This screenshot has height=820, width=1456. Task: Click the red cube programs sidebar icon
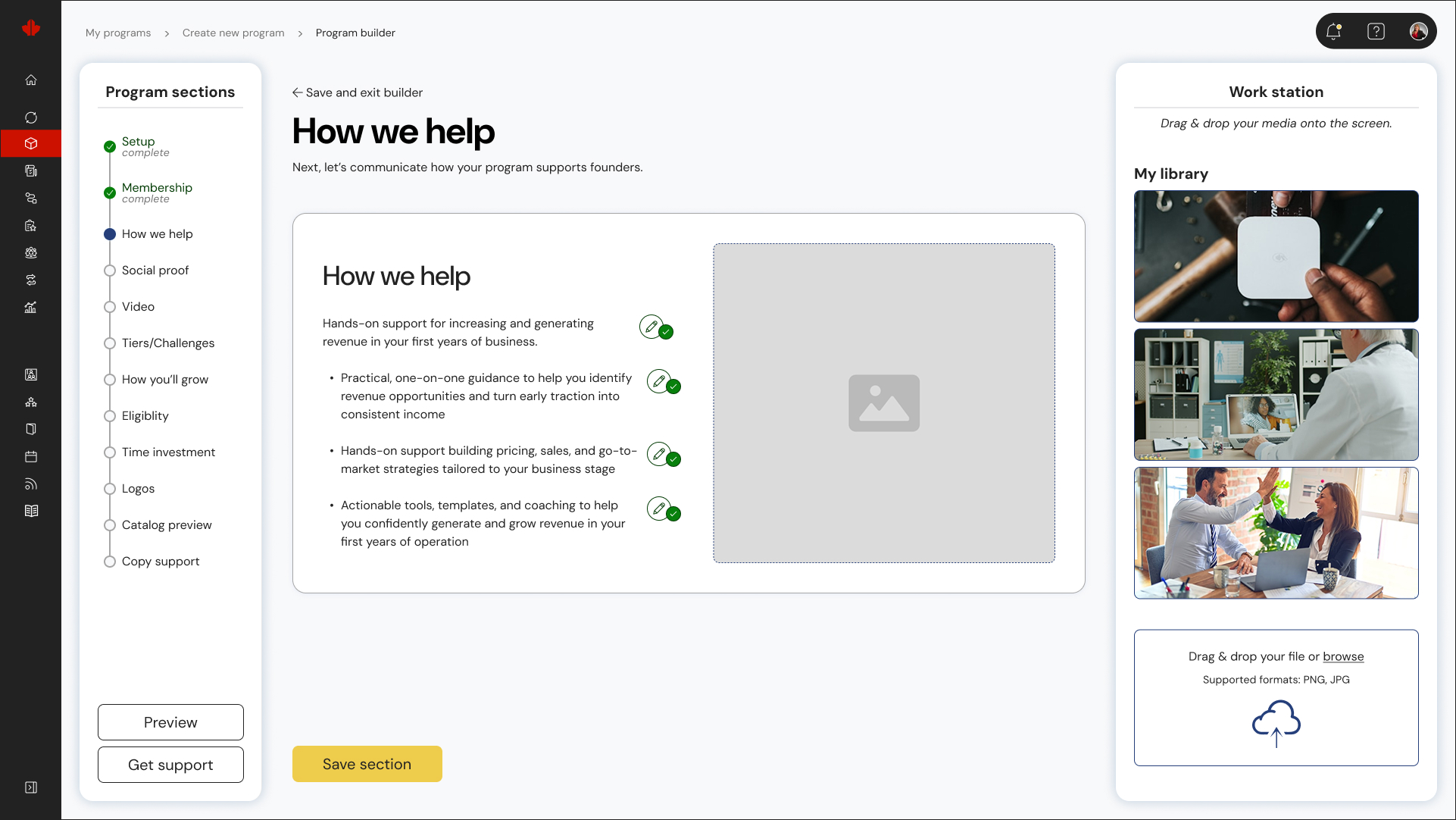point(31,143)
